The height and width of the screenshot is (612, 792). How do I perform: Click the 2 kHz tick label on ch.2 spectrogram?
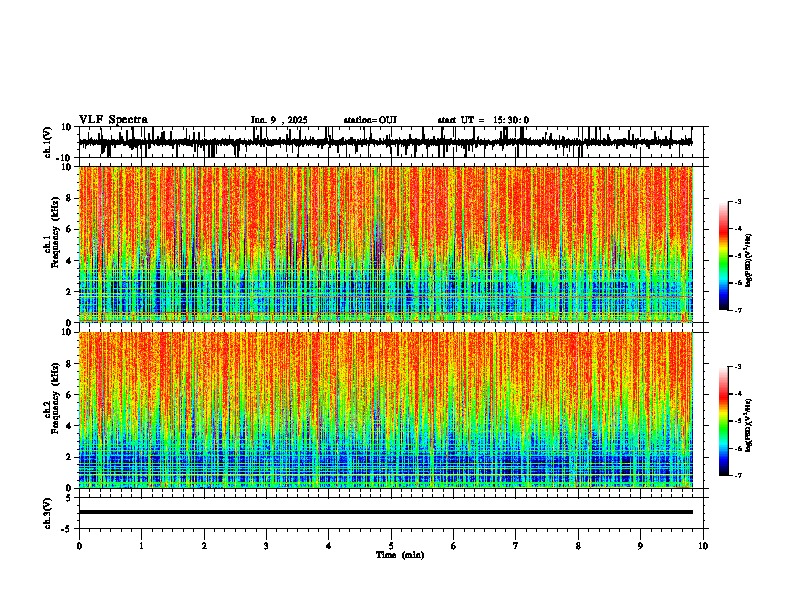(x=69, y=457)
